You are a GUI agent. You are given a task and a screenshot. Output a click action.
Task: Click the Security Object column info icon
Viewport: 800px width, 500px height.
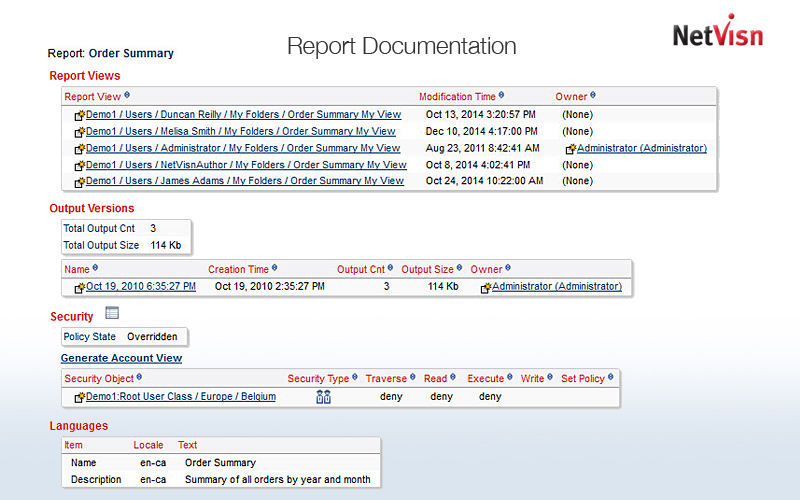coord(140,378)
